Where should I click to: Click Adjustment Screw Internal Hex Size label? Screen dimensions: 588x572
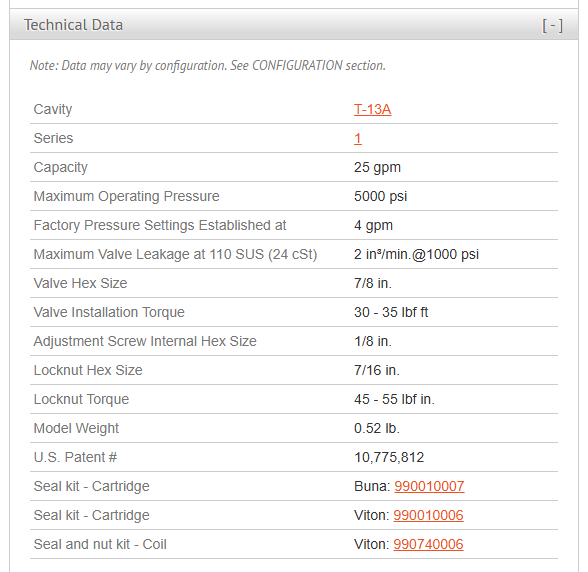[145, 341]
